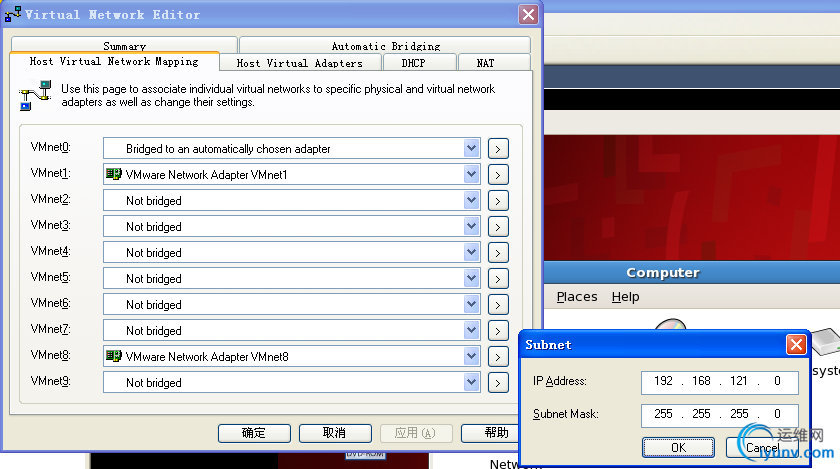
Task: Expand the VMnet5 adapter dropdown
Action: 471,278
